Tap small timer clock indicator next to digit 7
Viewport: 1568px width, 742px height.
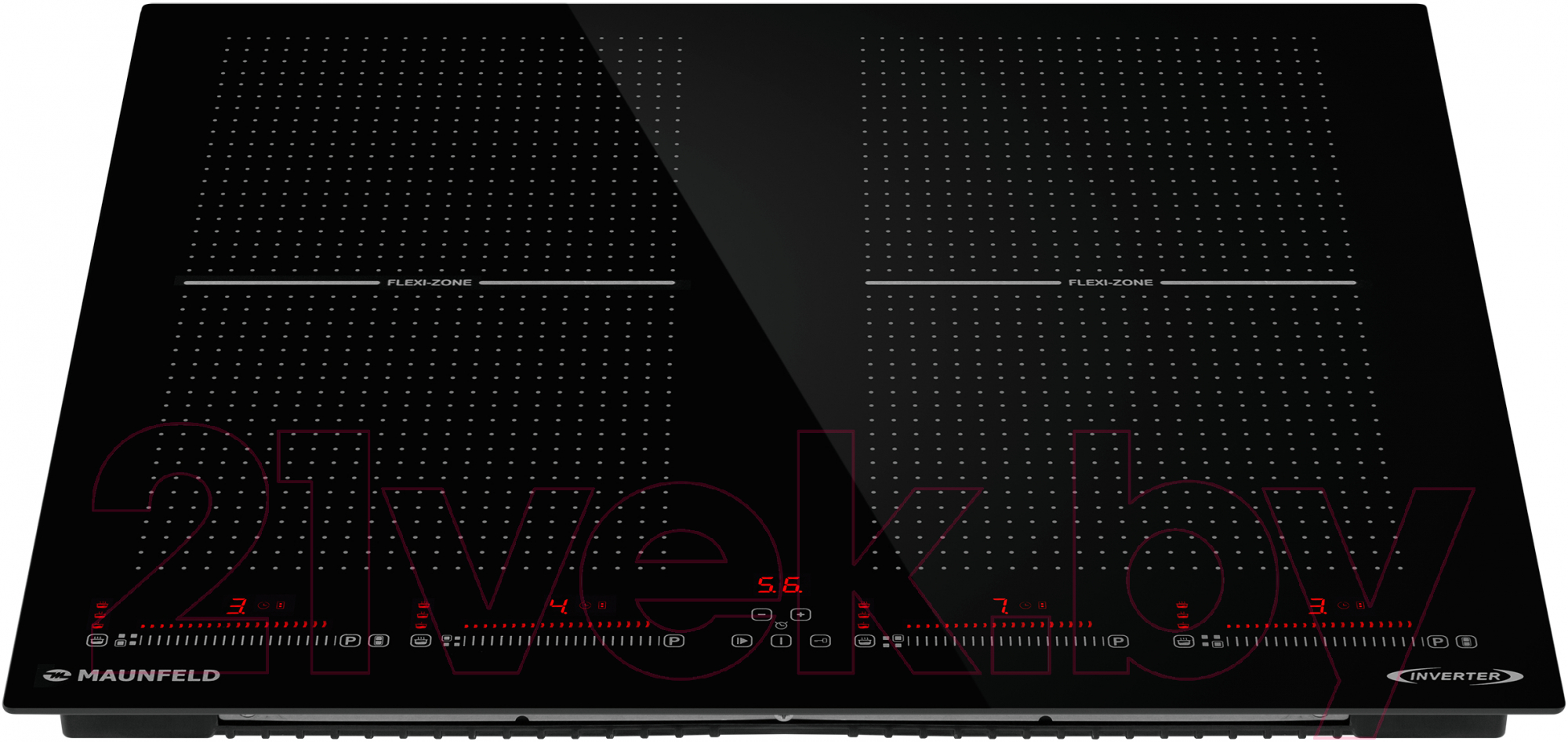[1025, 606]
